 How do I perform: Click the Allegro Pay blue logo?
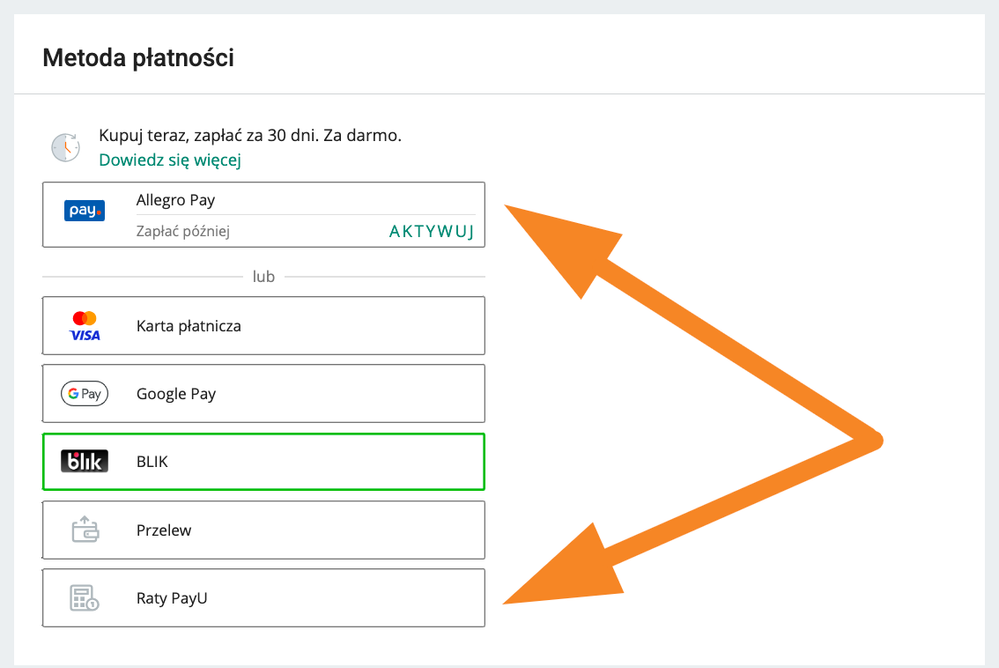[84, 210]
